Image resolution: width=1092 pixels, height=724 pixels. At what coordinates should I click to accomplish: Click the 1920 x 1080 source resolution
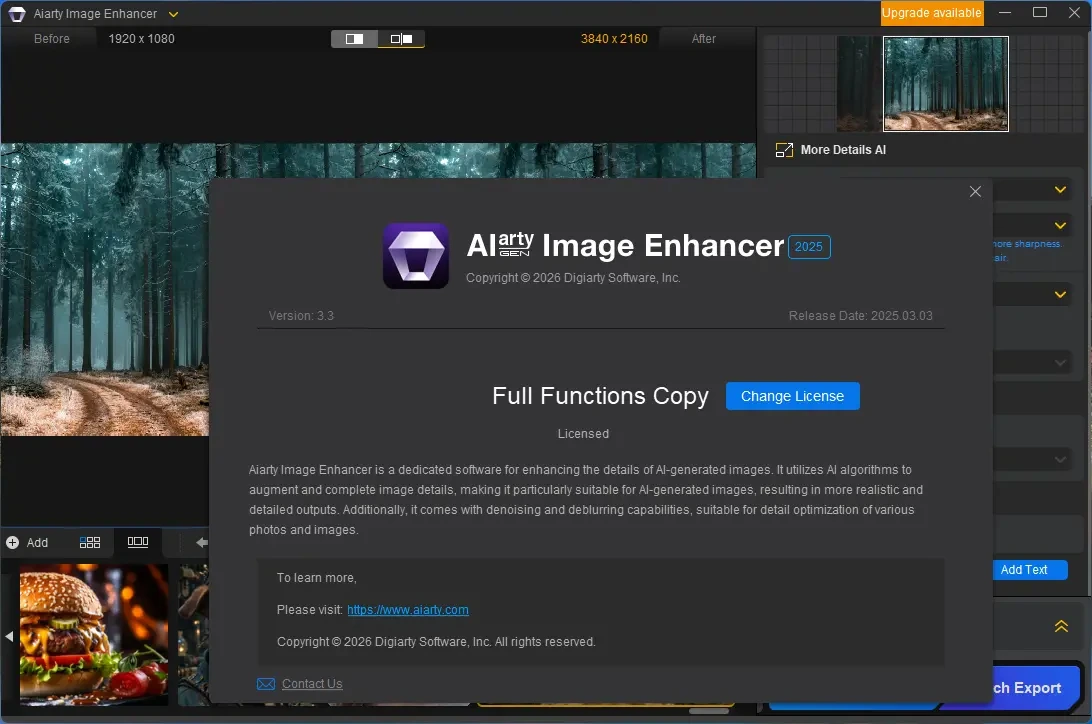[x=141, y=39]
